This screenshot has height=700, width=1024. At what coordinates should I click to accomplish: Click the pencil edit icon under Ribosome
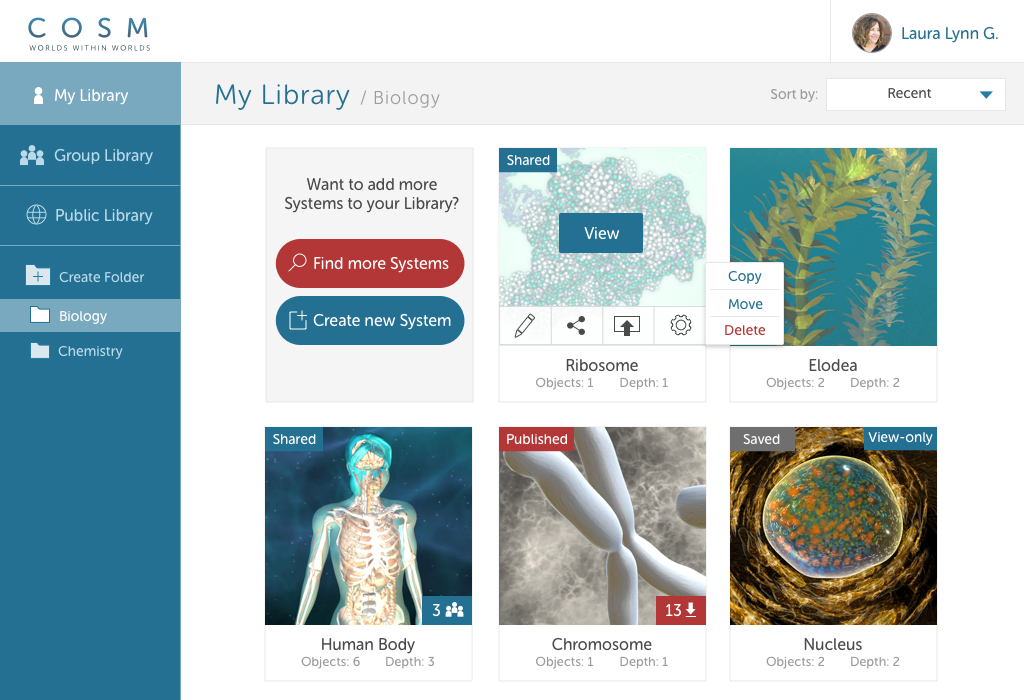tap(524, 326)
